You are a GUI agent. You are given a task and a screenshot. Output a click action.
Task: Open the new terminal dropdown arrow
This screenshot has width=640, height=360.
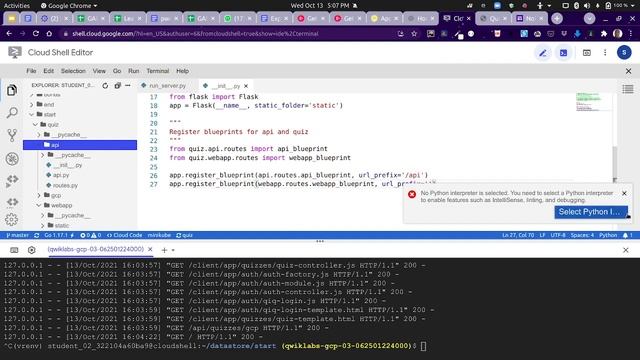pyautogui.click(x=173, y=250)
